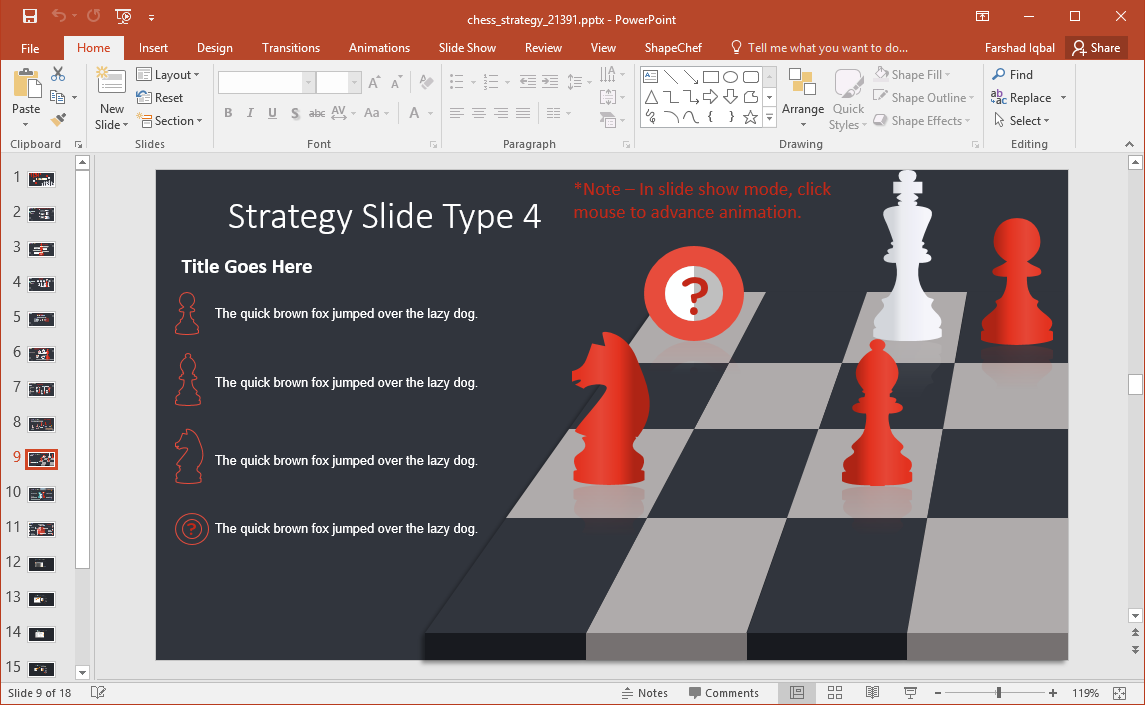Expand the Font Size dropdown
Screen dimensions: 1145x705
point(354,81)
